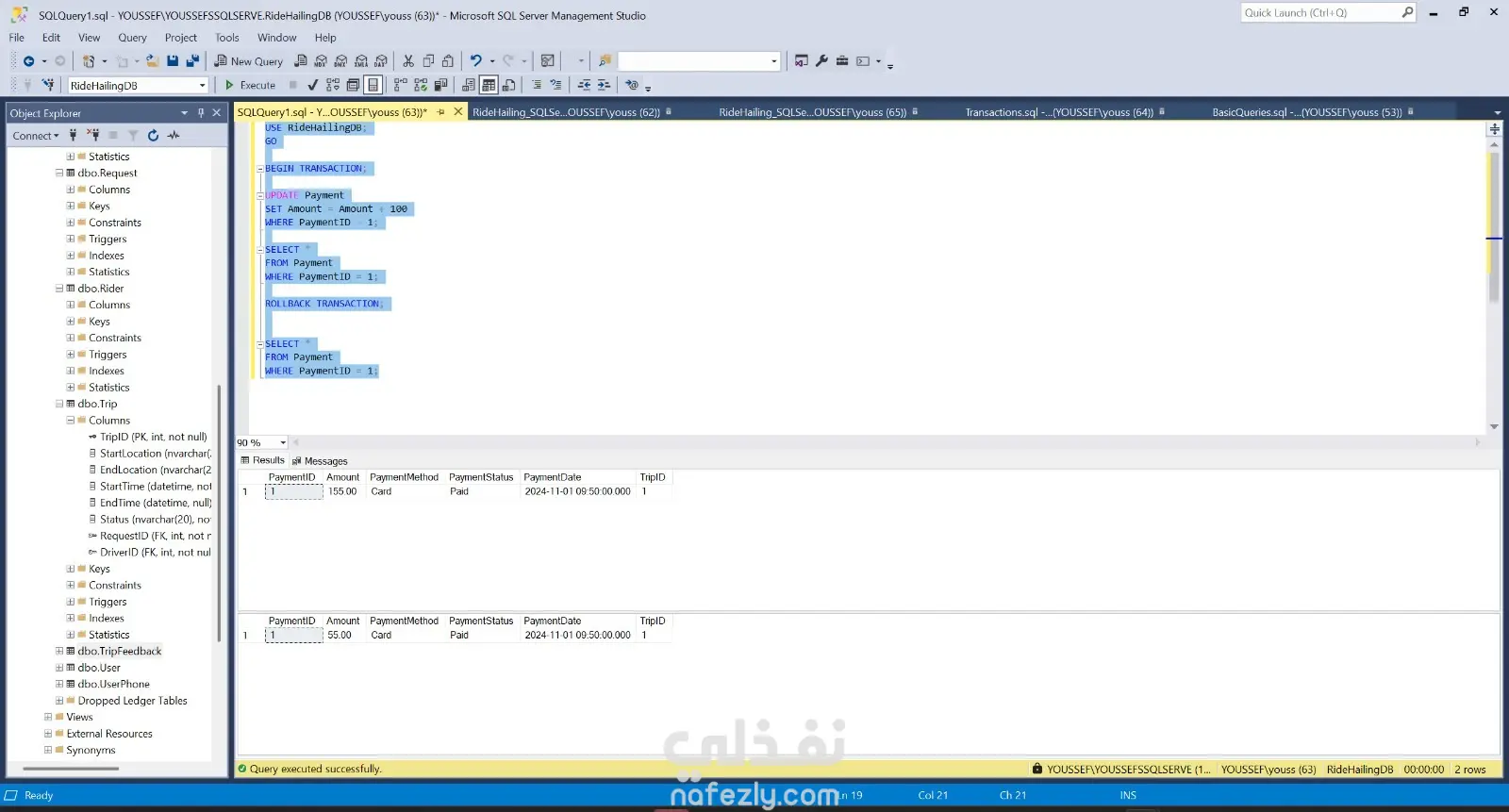
Task: Pin the Object Explorer panel
Action: pos(201,113)
